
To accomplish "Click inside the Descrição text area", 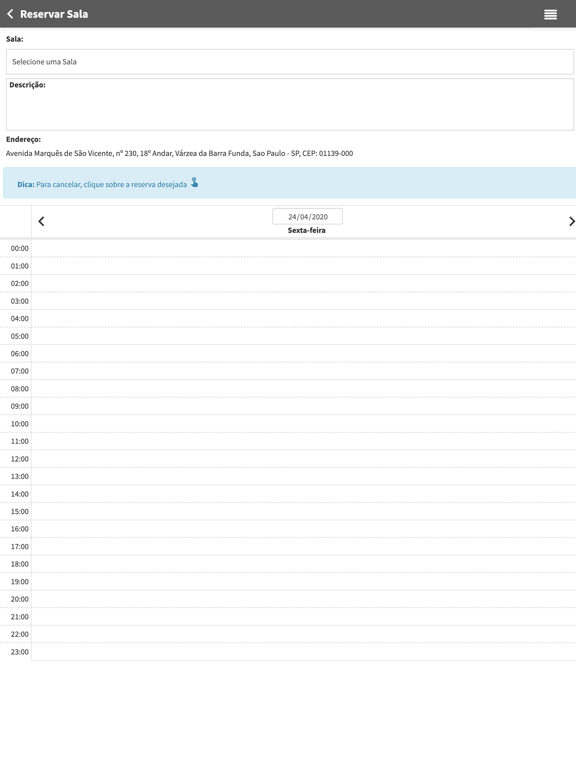I will tap(290, 104).
